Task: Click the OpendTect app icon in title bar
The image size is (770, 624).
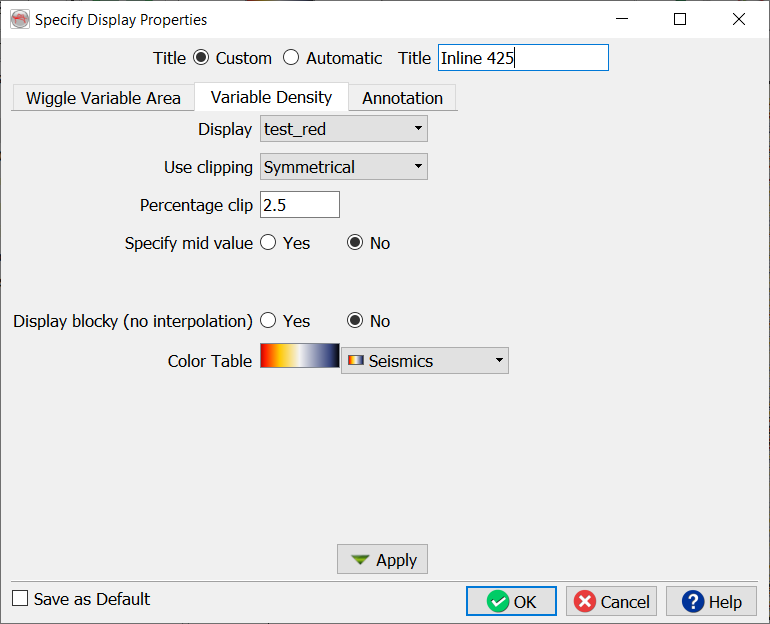Action: click(x=19, y=19)
